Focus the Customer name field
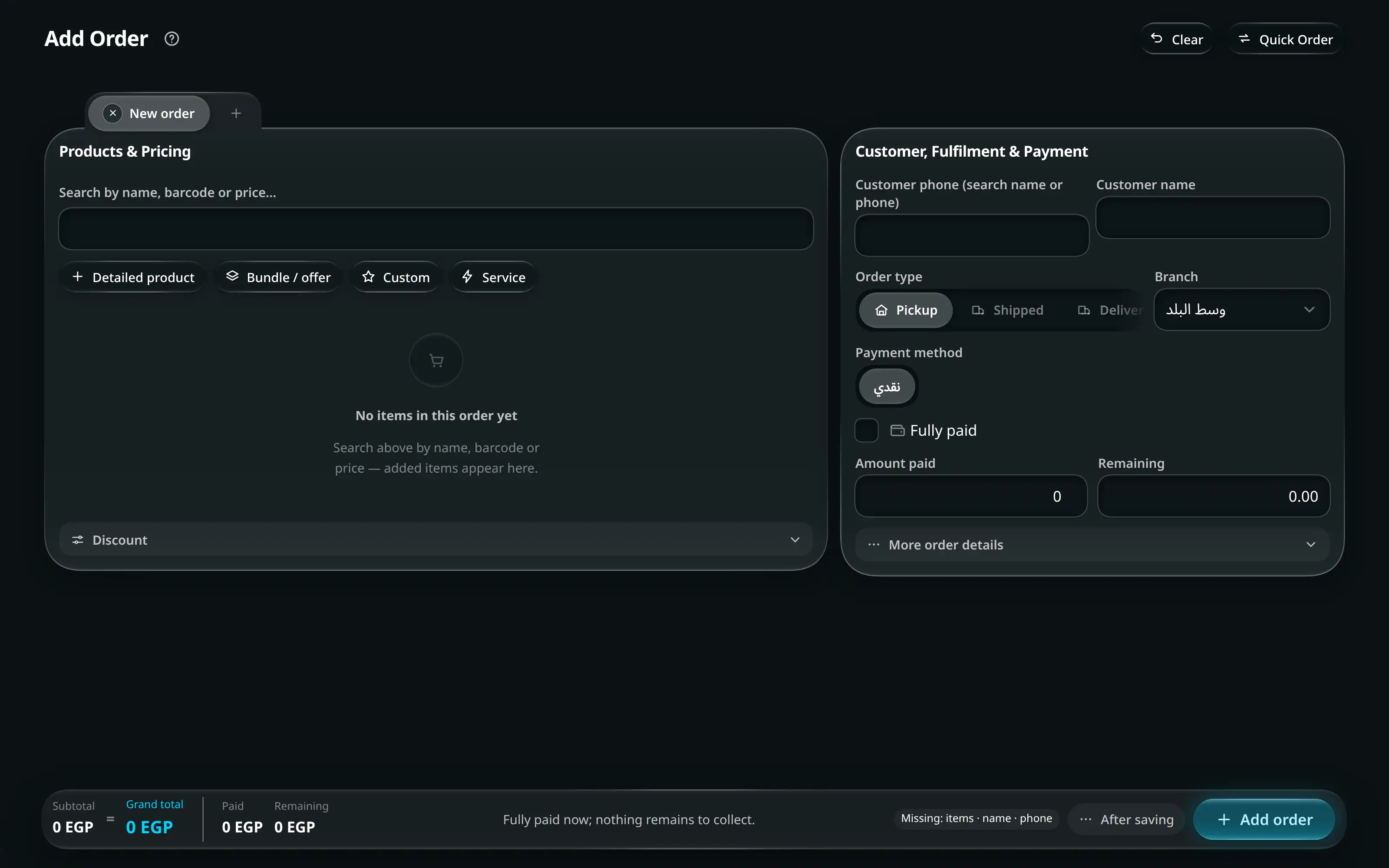Viewport: 1389px width, 868px height. [1213, 217]
